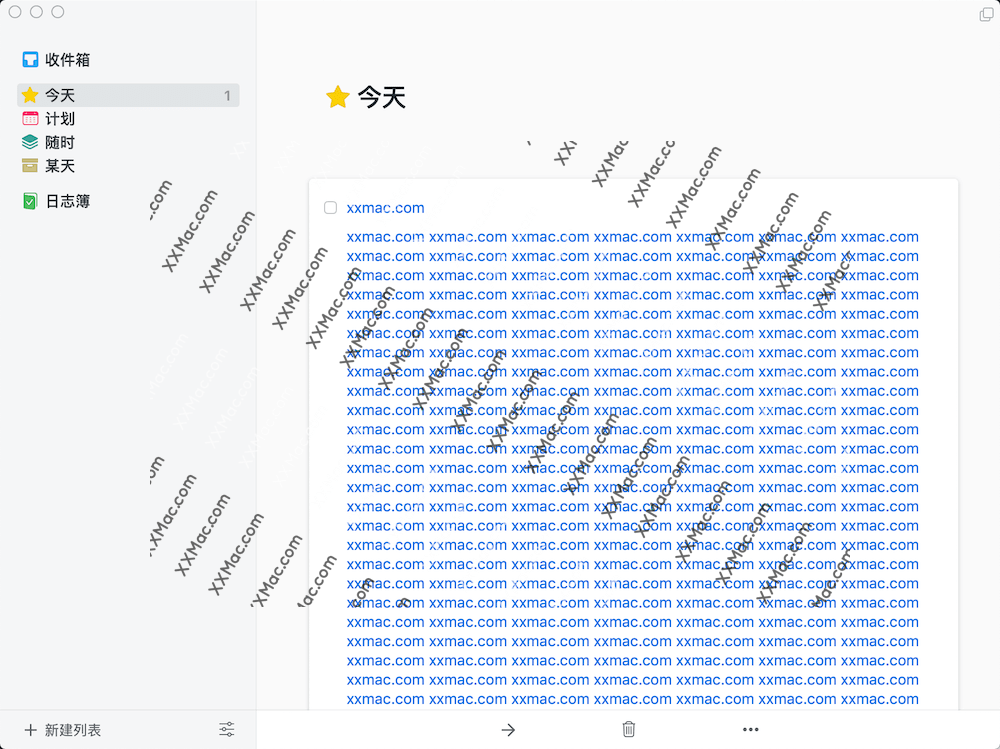The height and width of the screenshot is (749, 1000).
Task: Select the 今天 list in sidebar
Action: pyautogui.click(x=60, y=96)
